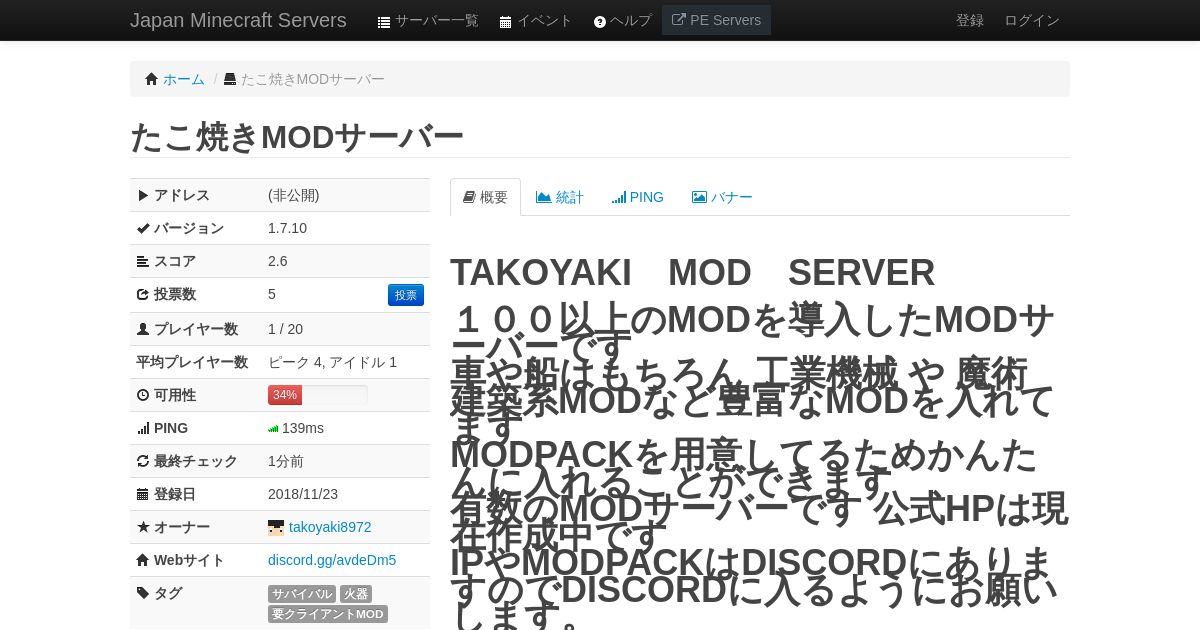Click the bars icon beside スコア
Viewport: 1200px width, 630px height.
pos(143,261)
